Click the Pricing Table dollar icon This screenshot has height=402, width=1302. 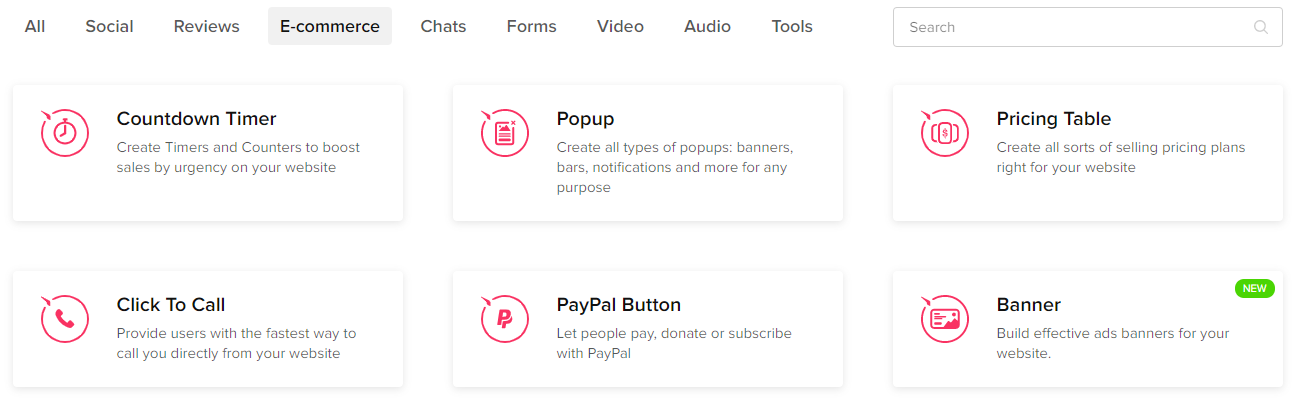pyautogui.click(x=944, y=133)
